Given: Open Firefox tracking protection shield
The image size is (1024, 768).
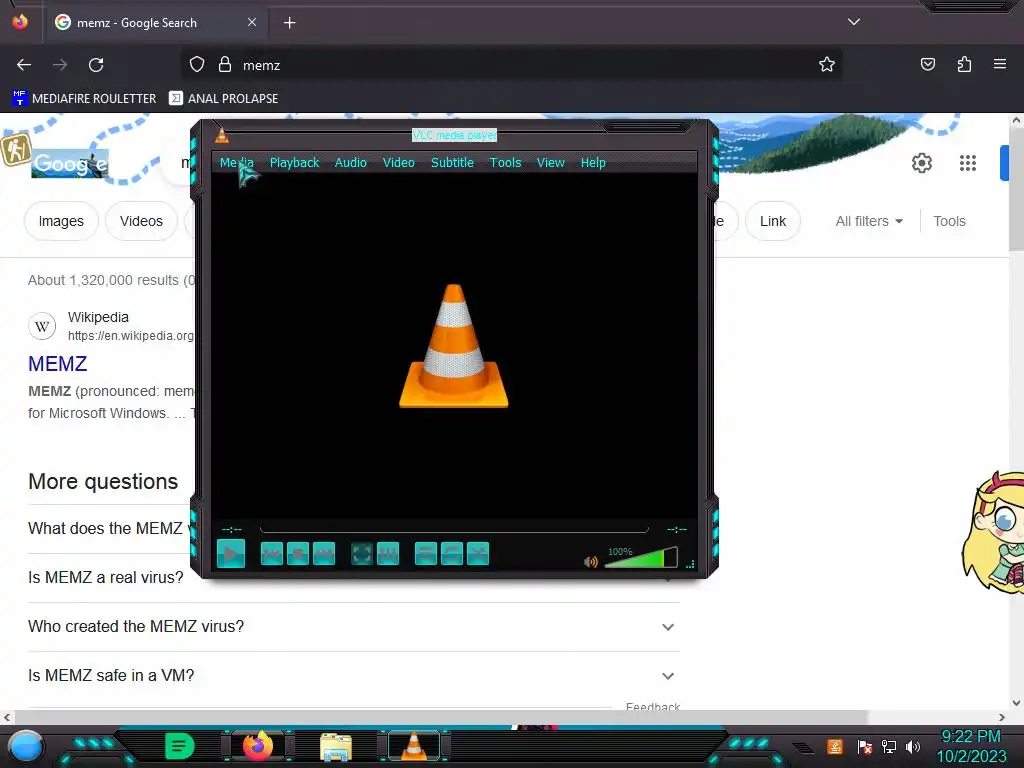Looking at the screenshot, I should [197, 65].
